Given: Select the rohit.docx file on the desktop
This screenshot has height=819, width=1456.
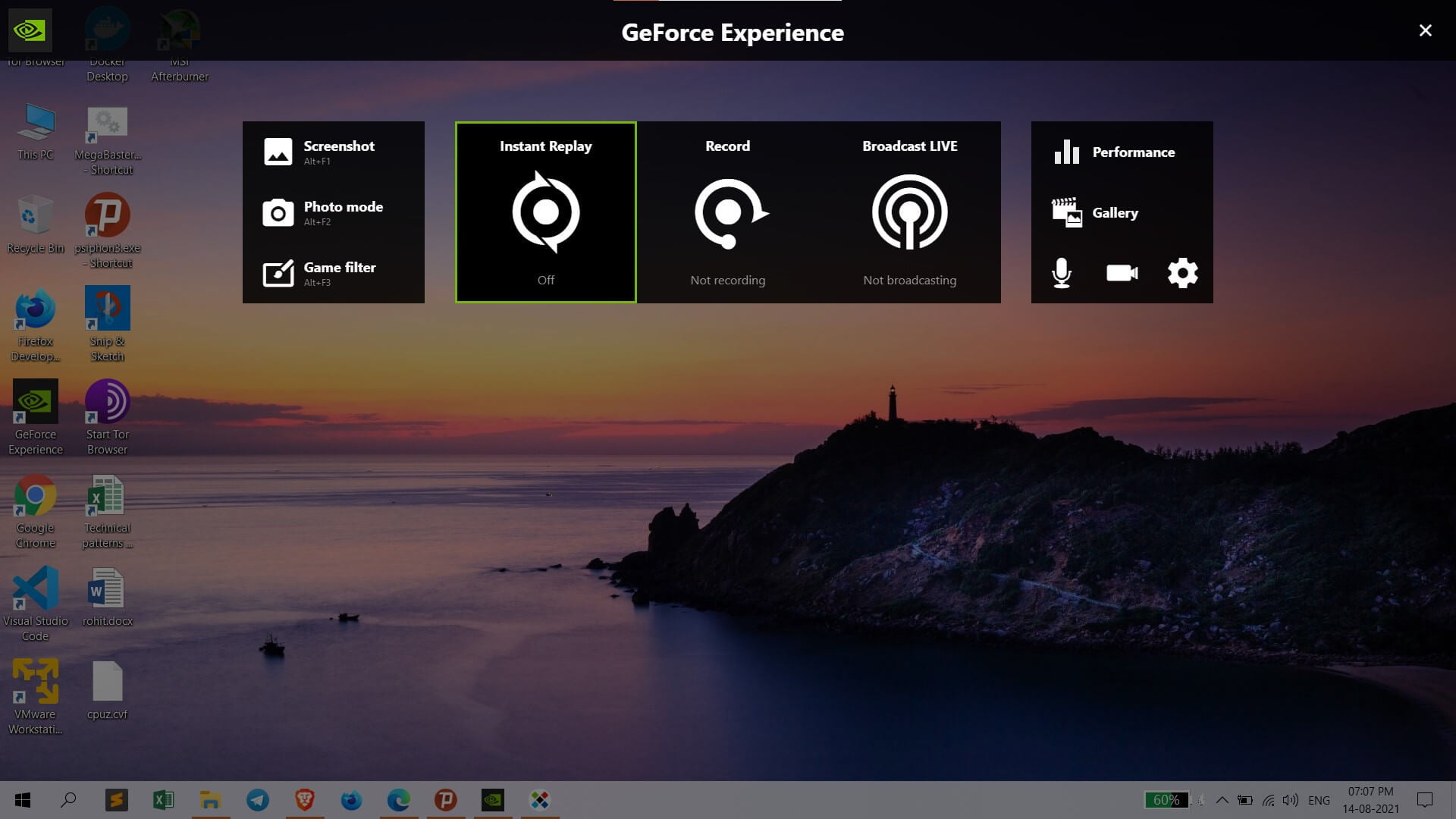Looking at the screenshot, I should tap(108, 597).
